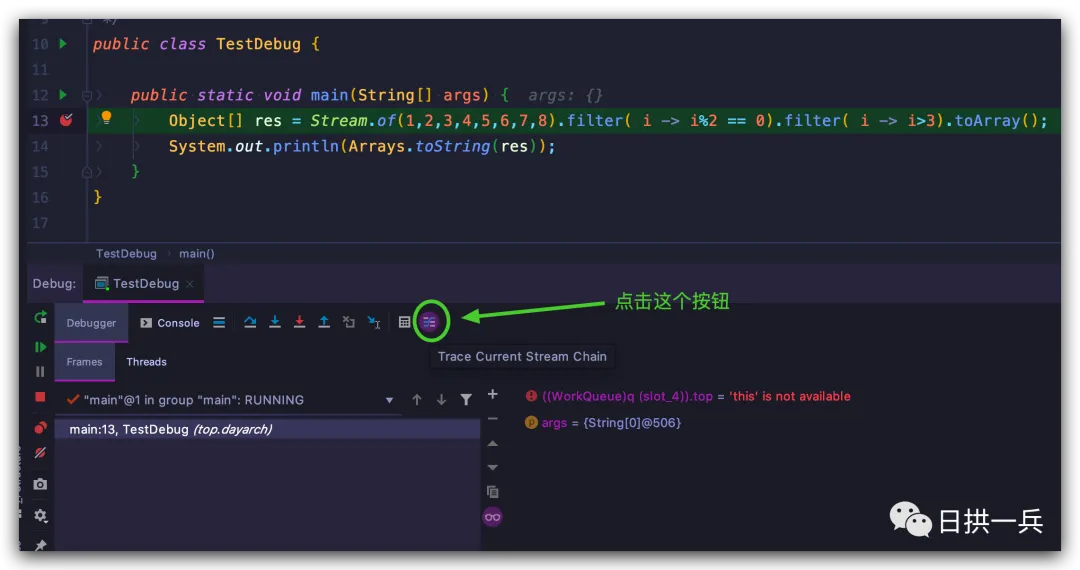Screen dimensions: 1080x570
Task: Remove watch with the minus icon
Action: (492, 419)
